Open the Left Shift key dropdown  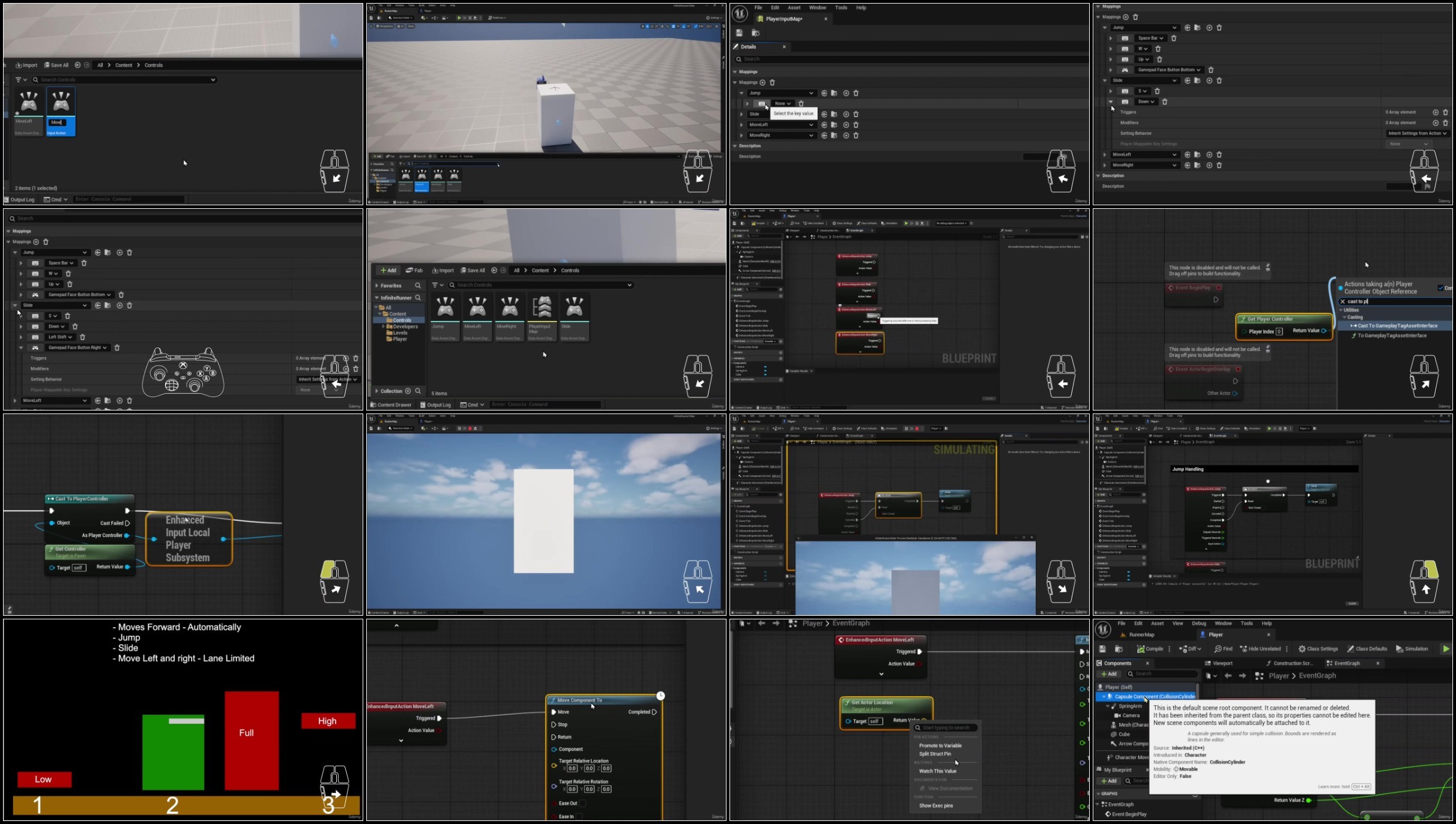[60, 337]
